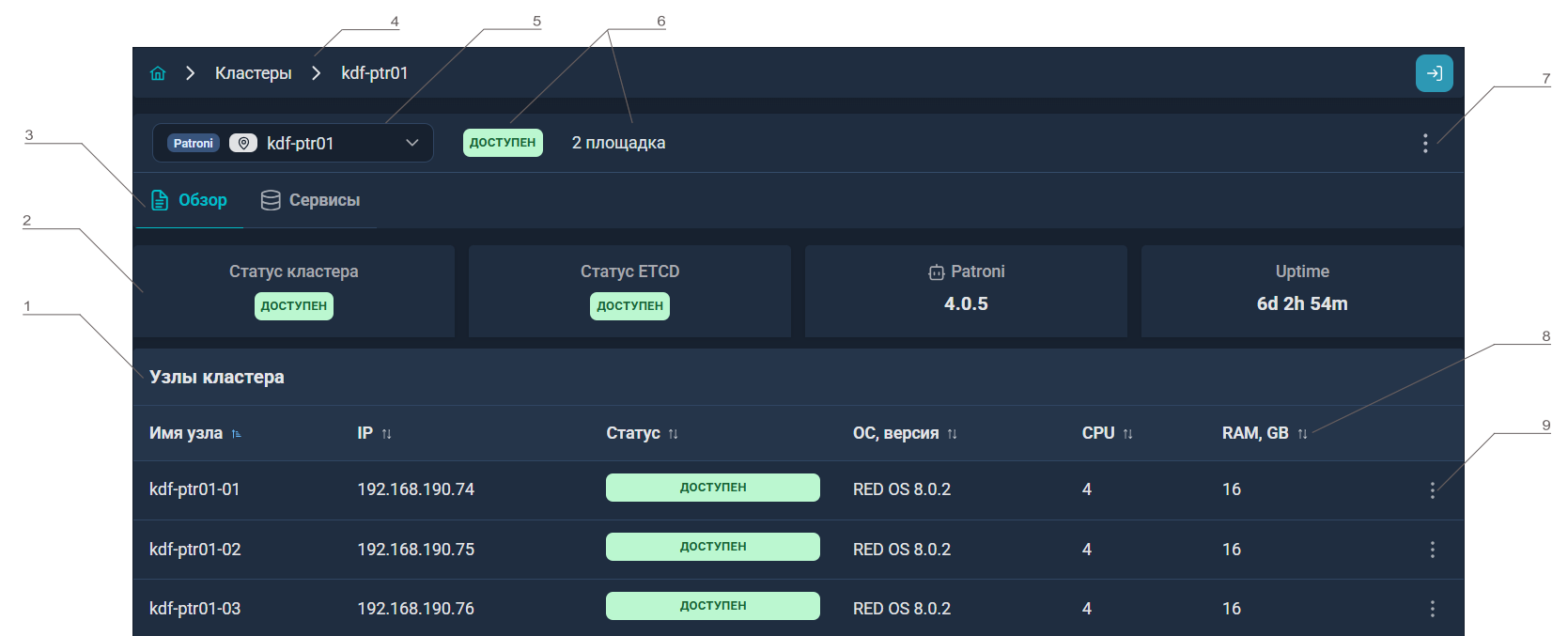Click the status badge of kdf-ptr01-02
The height and width of the screenshot is (636, 1568).
point(713,547)
